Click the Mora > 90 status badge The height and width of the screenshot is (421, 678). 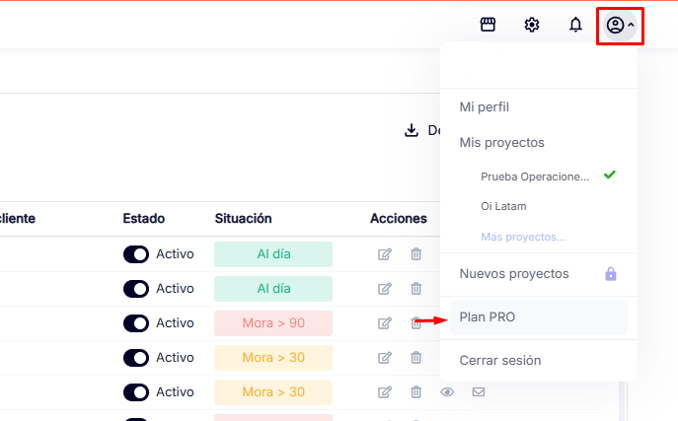click(273, 323)
